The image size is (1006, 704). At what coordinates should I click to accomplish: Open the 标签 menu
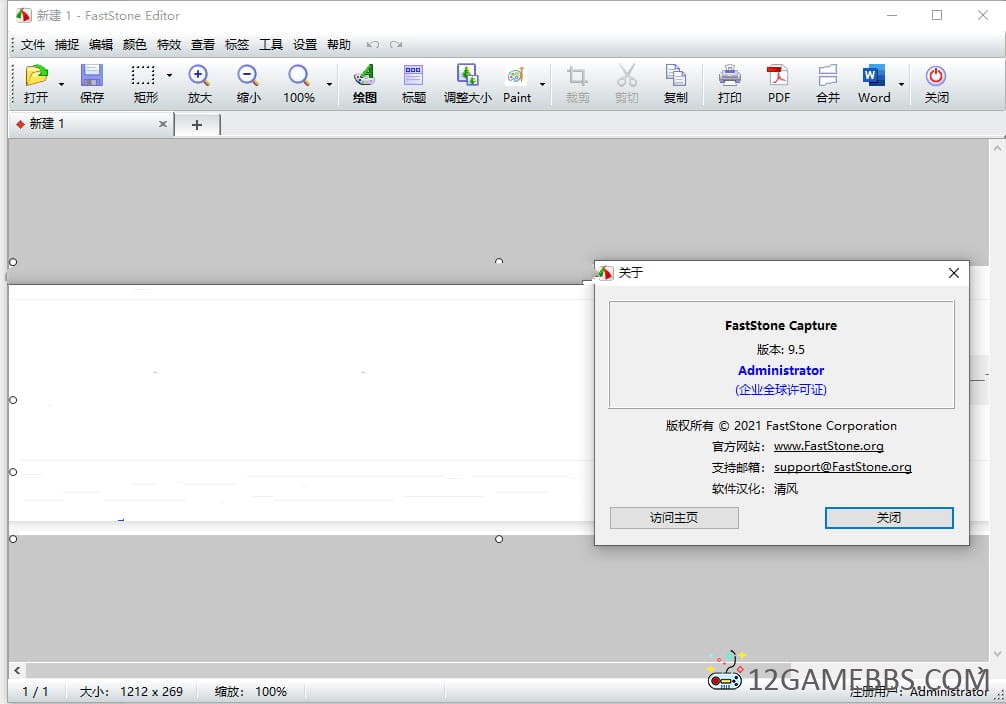point(237,44)
